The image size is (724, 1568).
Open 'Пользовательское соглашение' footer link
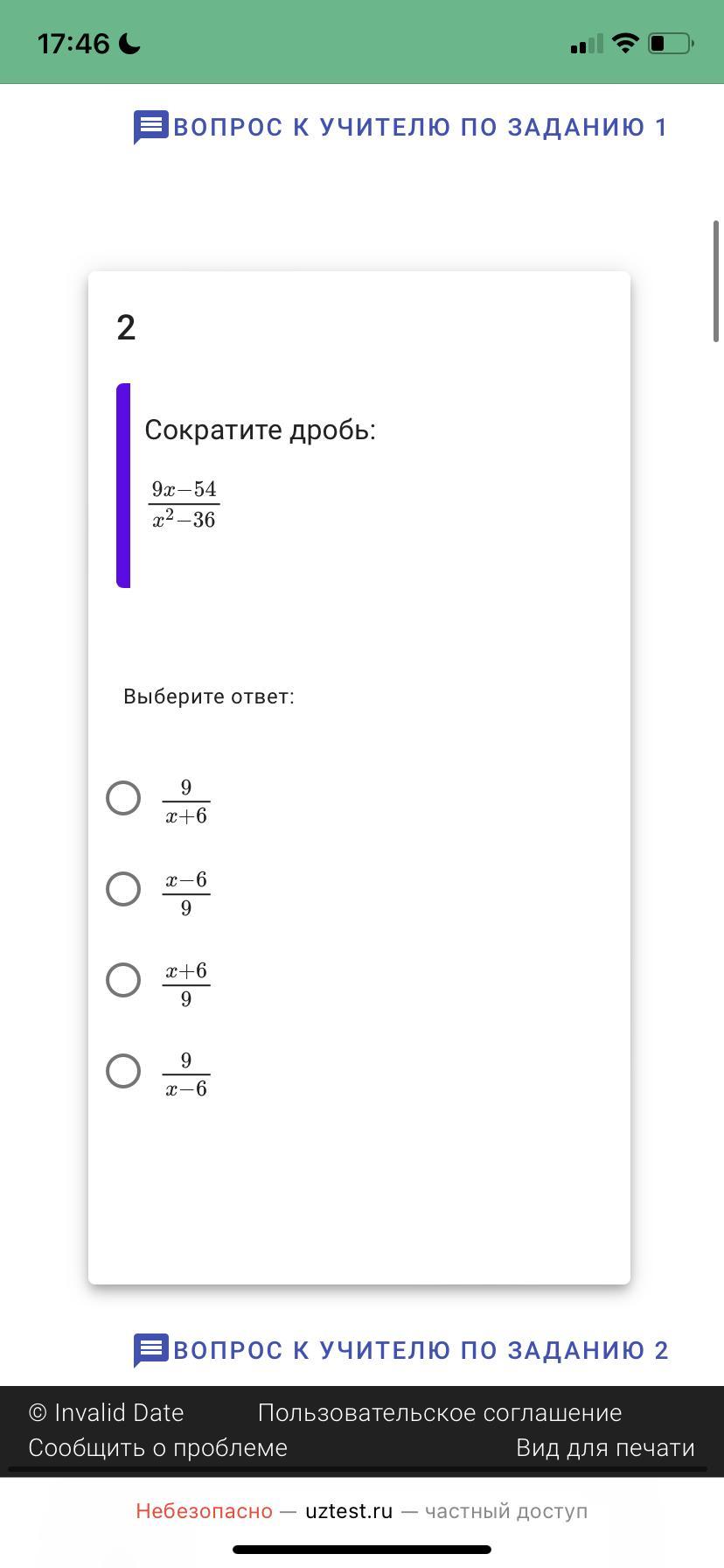440,1413
